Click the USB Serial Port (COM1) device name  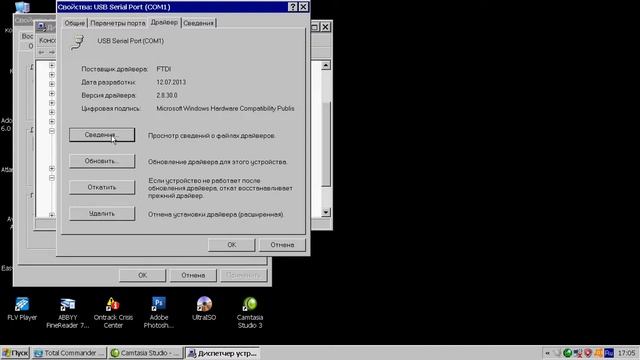[x=131, y=41]
